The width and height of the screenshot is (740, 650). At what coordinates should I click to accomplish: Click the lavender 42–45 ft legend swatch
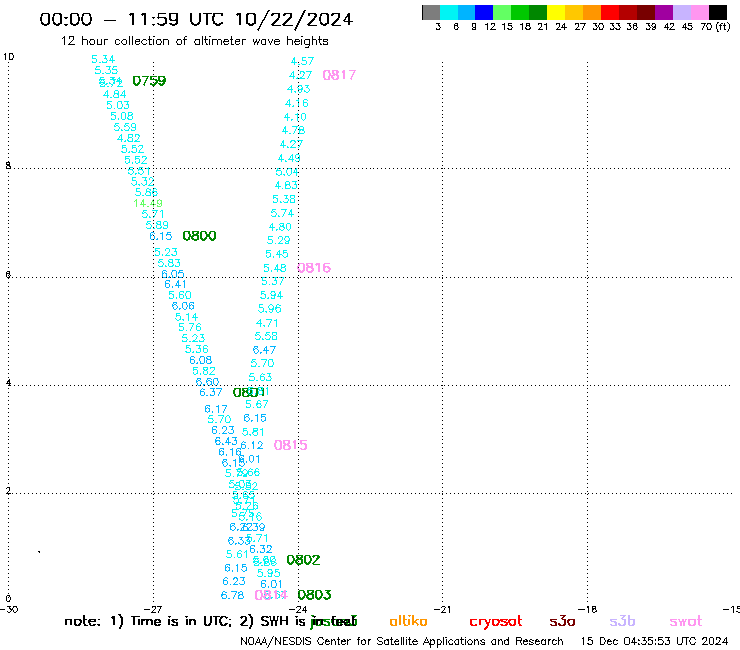[x=682, y=12]
